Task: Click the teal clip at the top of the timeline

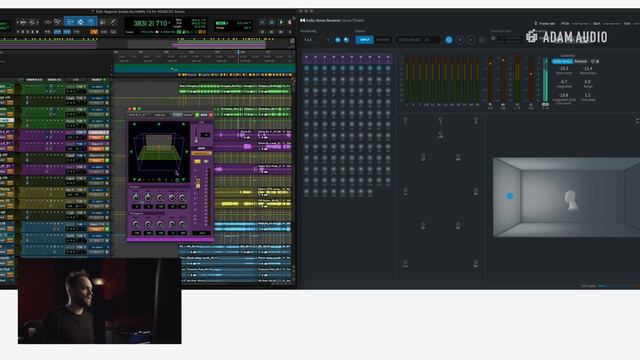Action: (x=204, y=69)
